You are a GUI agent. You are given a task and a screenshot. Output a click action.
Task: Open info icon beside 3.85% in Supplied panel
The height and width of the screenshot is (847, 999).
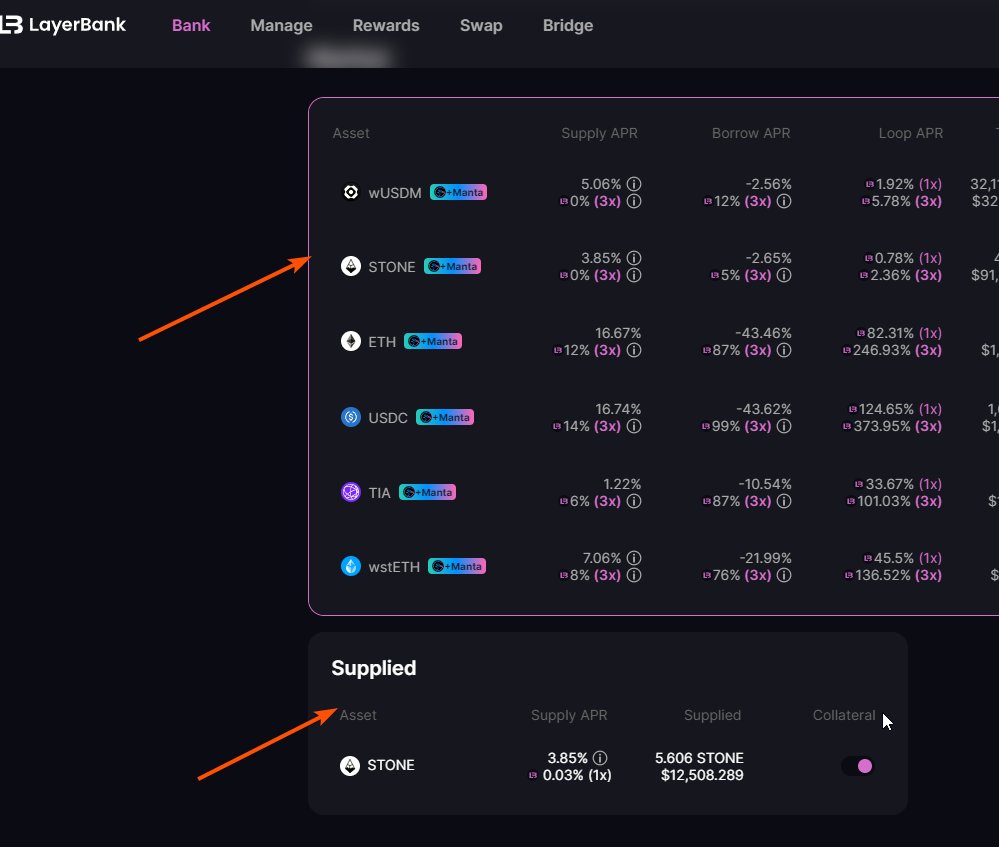tap(600, 758)
